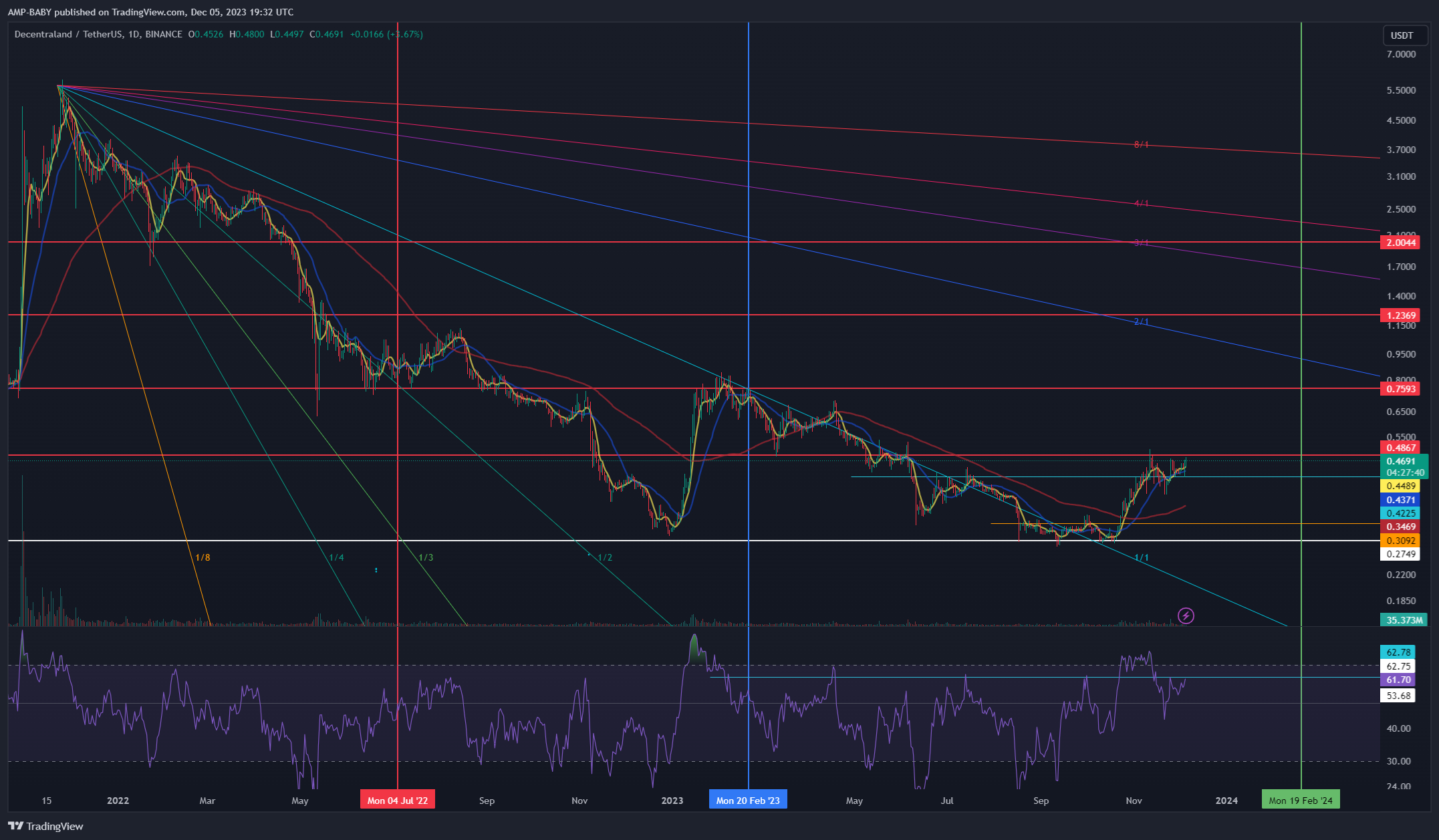Click the 30.00 RSI axis tick
The image size is (1439, 840).
(1399, 761)
